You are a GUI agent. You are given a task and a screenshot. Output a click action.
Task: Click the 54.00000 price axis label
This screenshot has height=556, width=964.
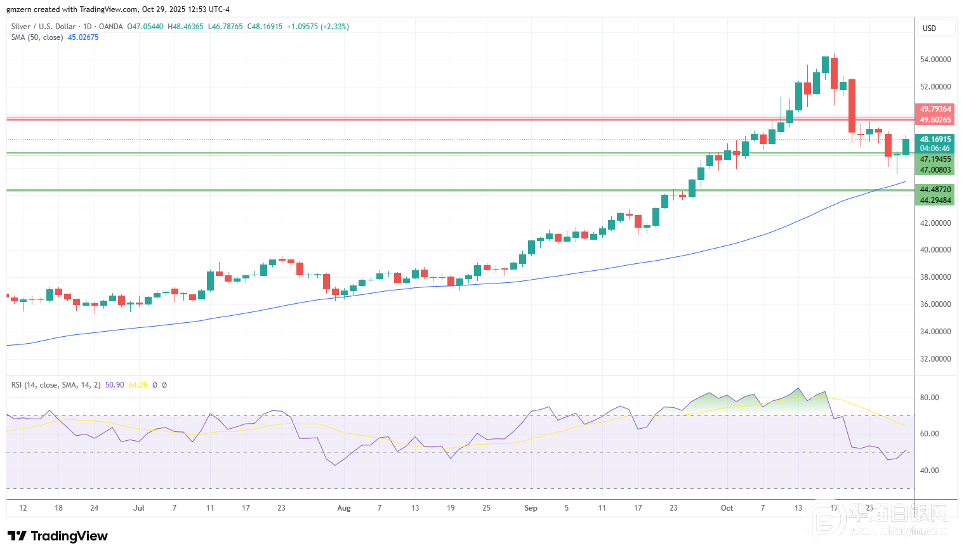pos(937,60)
